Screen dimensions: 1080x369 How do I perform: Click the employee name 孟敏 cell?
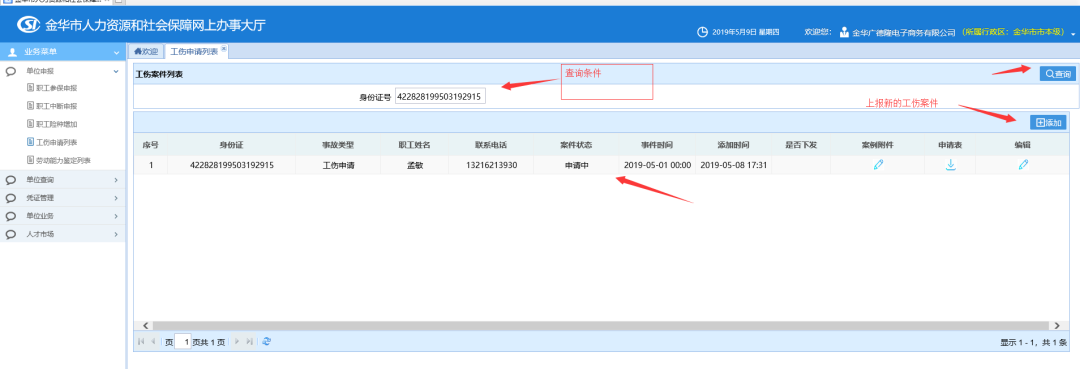point(414,165)
